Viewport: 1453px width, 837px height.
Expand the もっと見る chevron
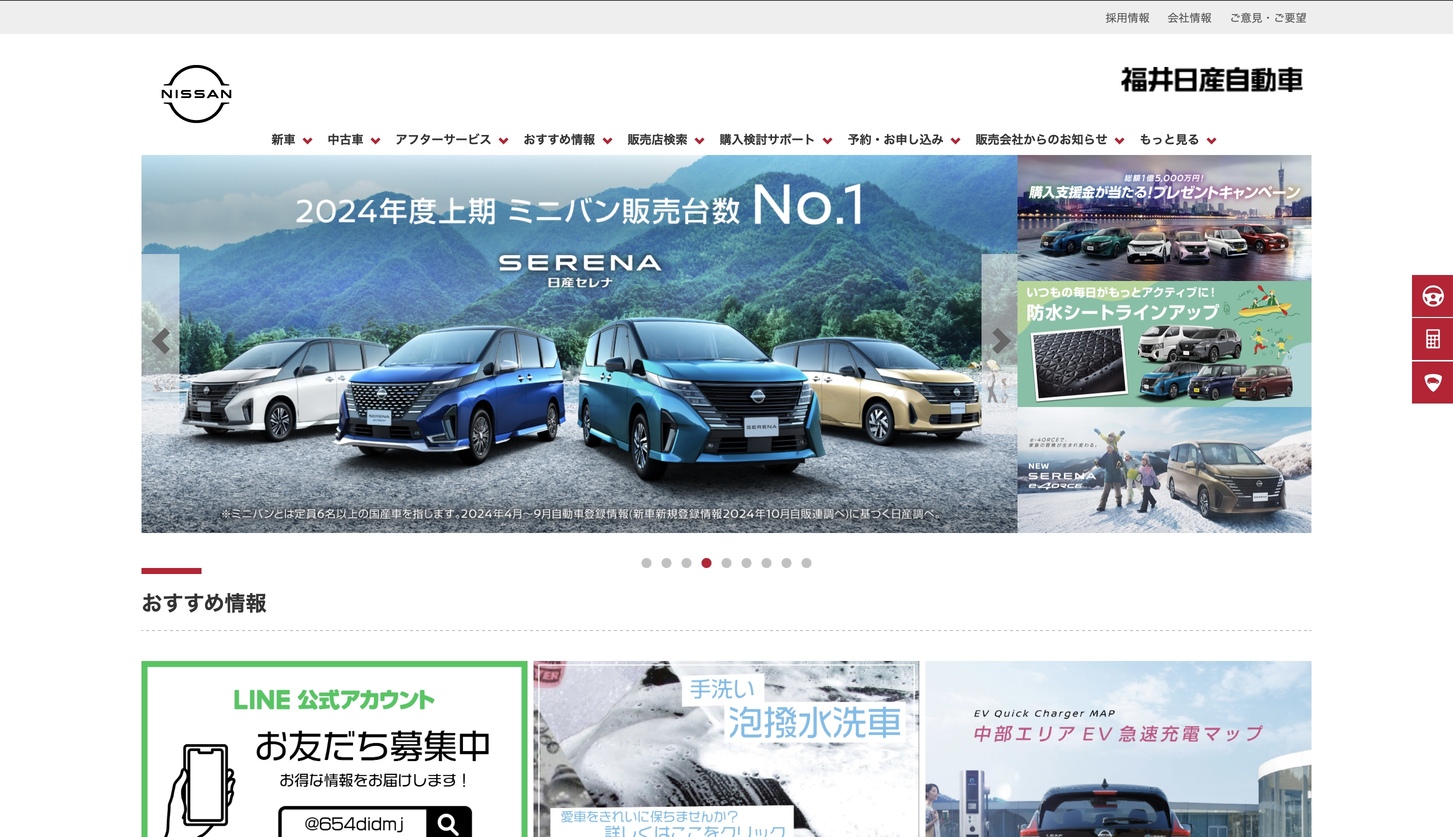(x=1211, y=141)
